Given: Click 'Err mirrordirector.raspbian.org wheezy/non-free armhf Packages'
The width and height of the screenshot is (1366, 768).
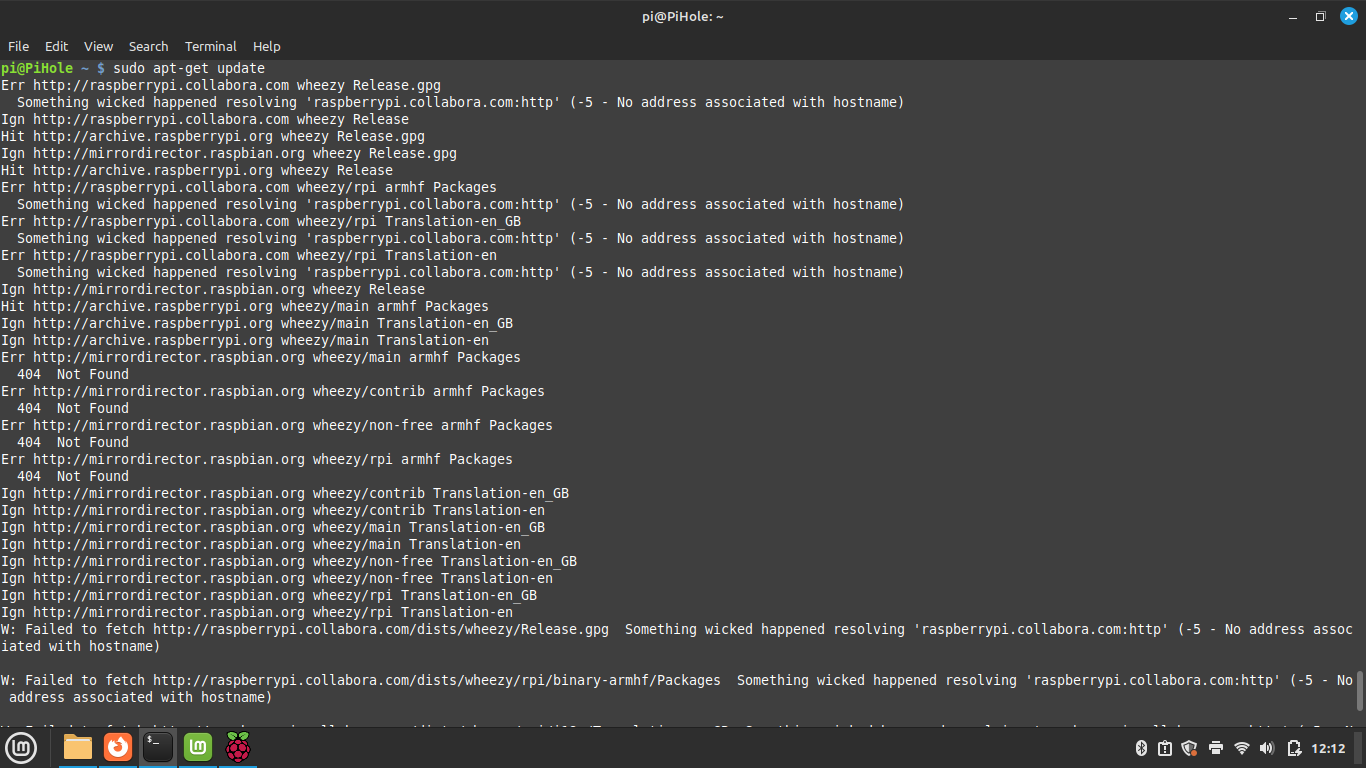Looking at the screenshot, I should 277,425.
